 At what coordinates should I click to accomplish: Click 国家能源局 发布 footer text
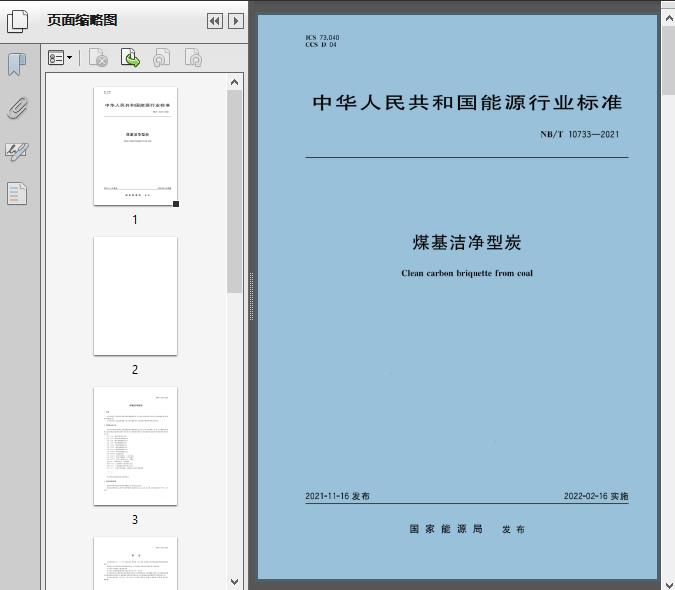click(x=467, y=529)
